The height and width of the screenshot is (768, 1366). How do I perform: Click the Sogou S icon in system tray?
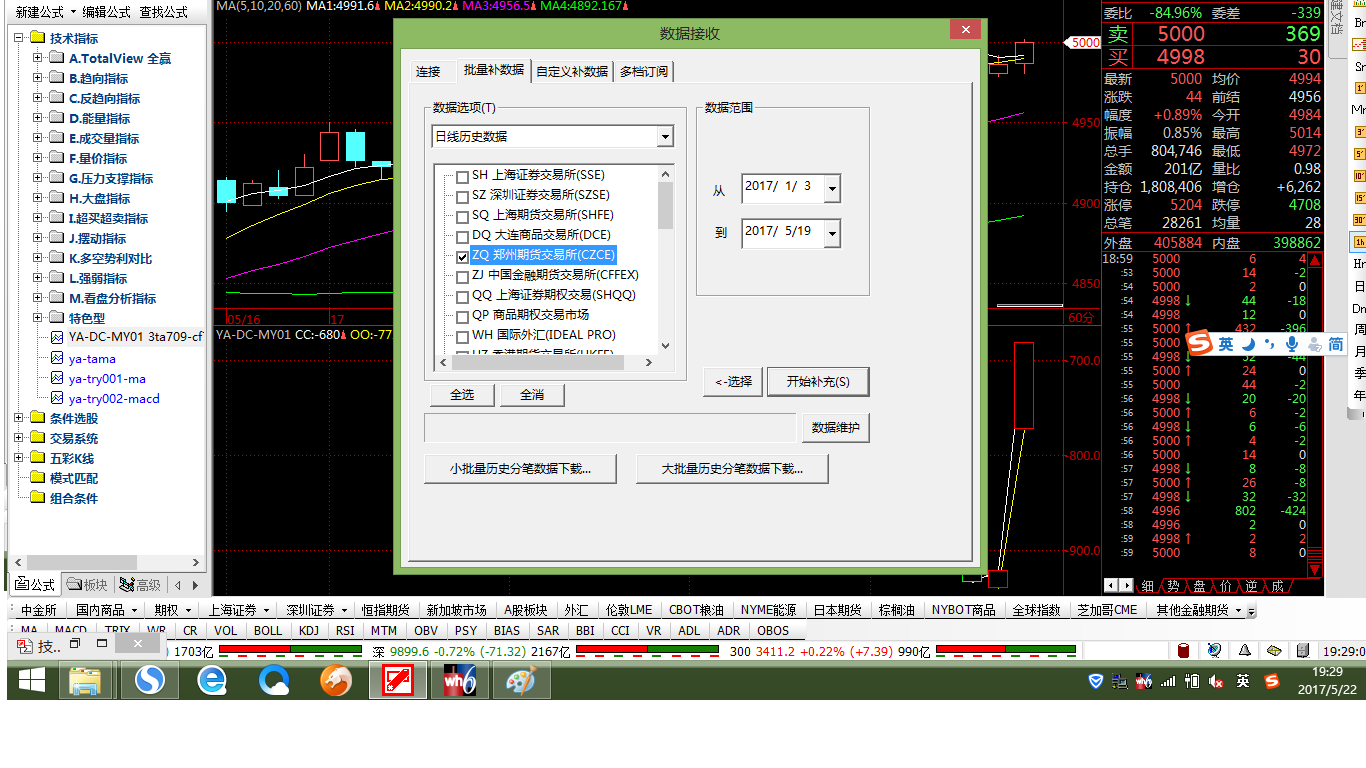[1271, 681]
